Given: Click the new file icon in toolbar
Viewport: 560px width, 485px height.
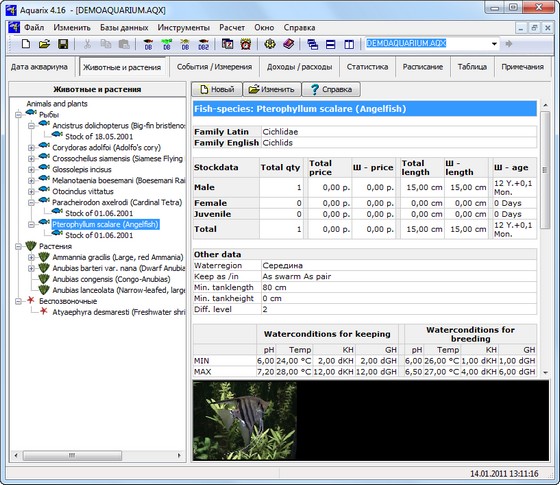Looking at the screenshot, I should (26, 44).
